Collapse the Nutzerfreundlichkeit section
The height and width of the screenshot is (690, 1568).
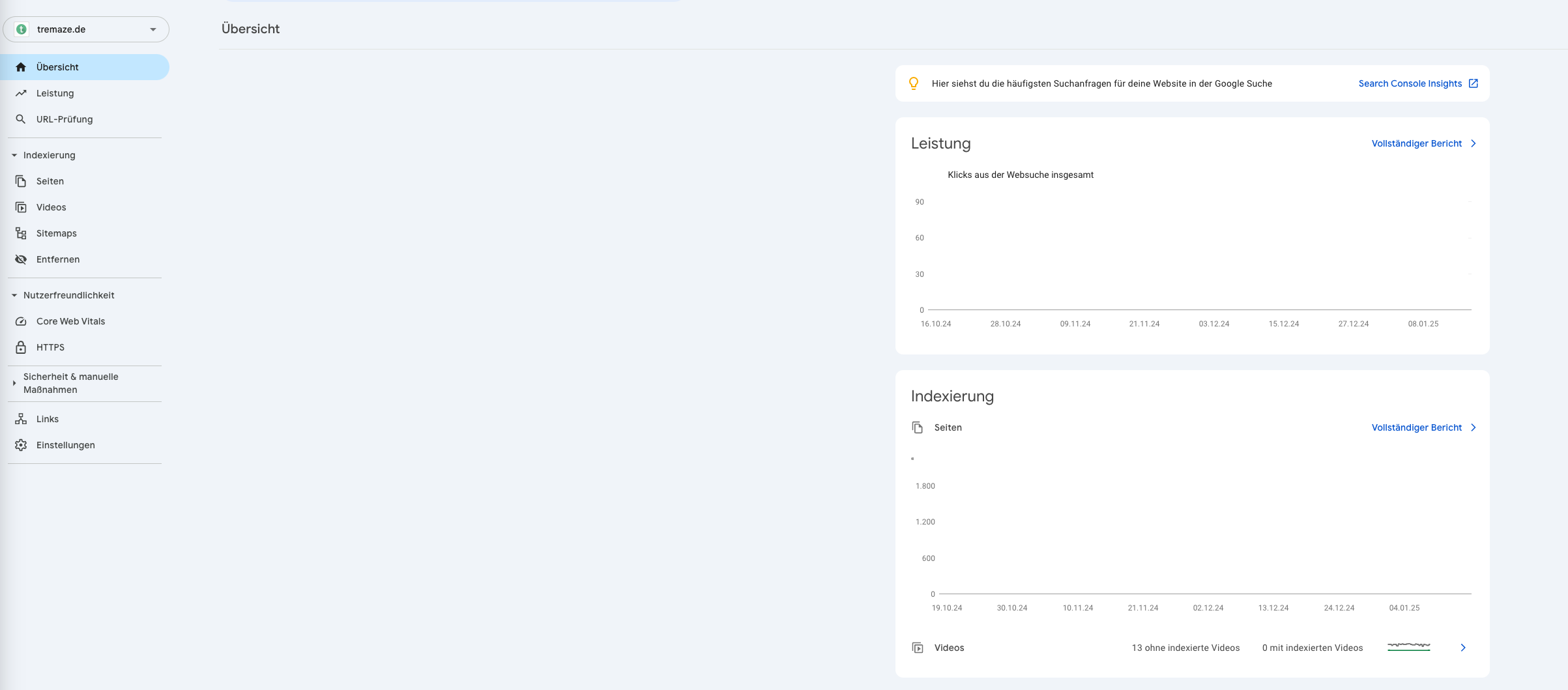[x=14, y=295]
